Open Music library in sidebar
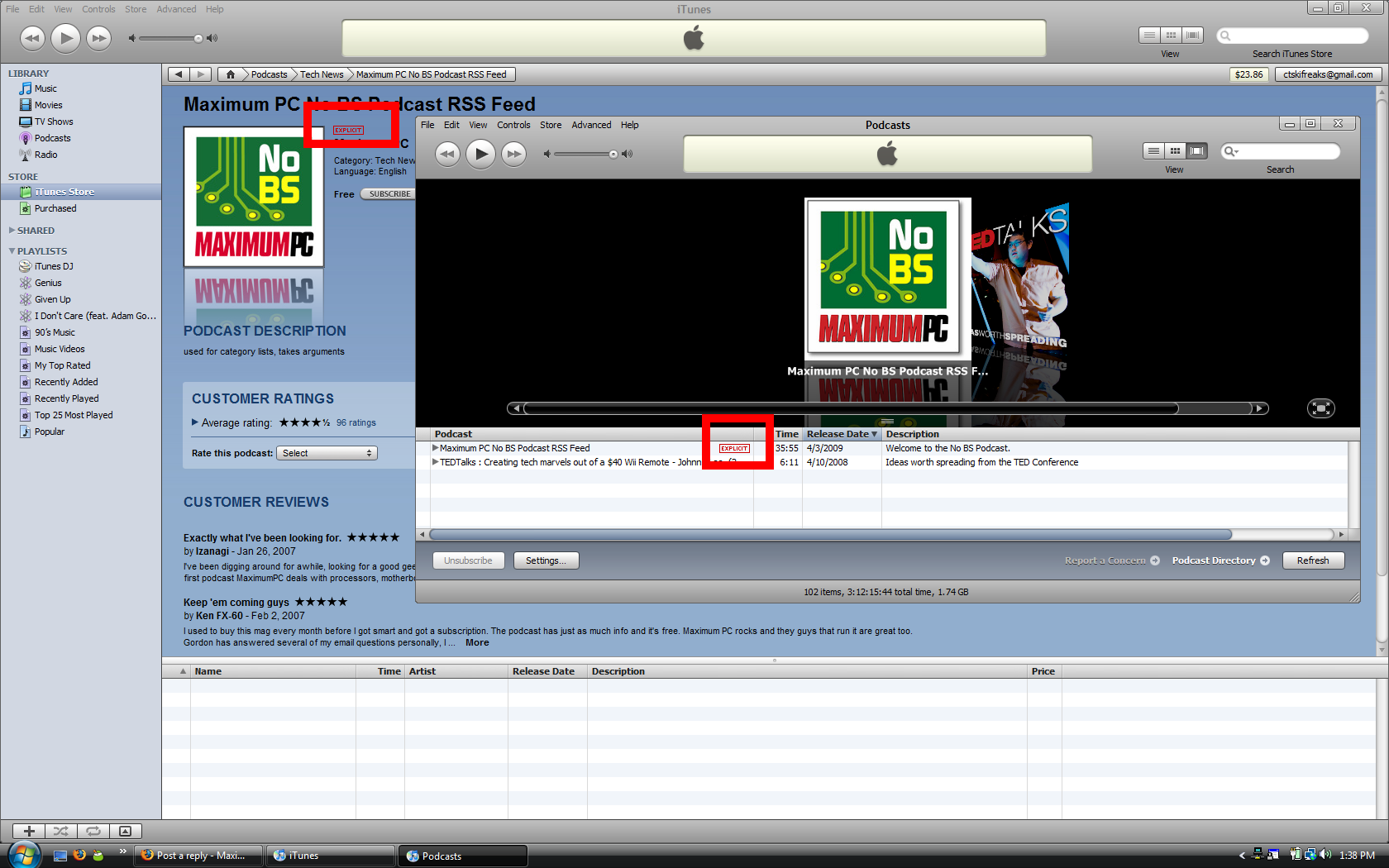Image resolution: width=1389 pixels, height=868 pixels. pyautogui.click(x=45, y=88)
